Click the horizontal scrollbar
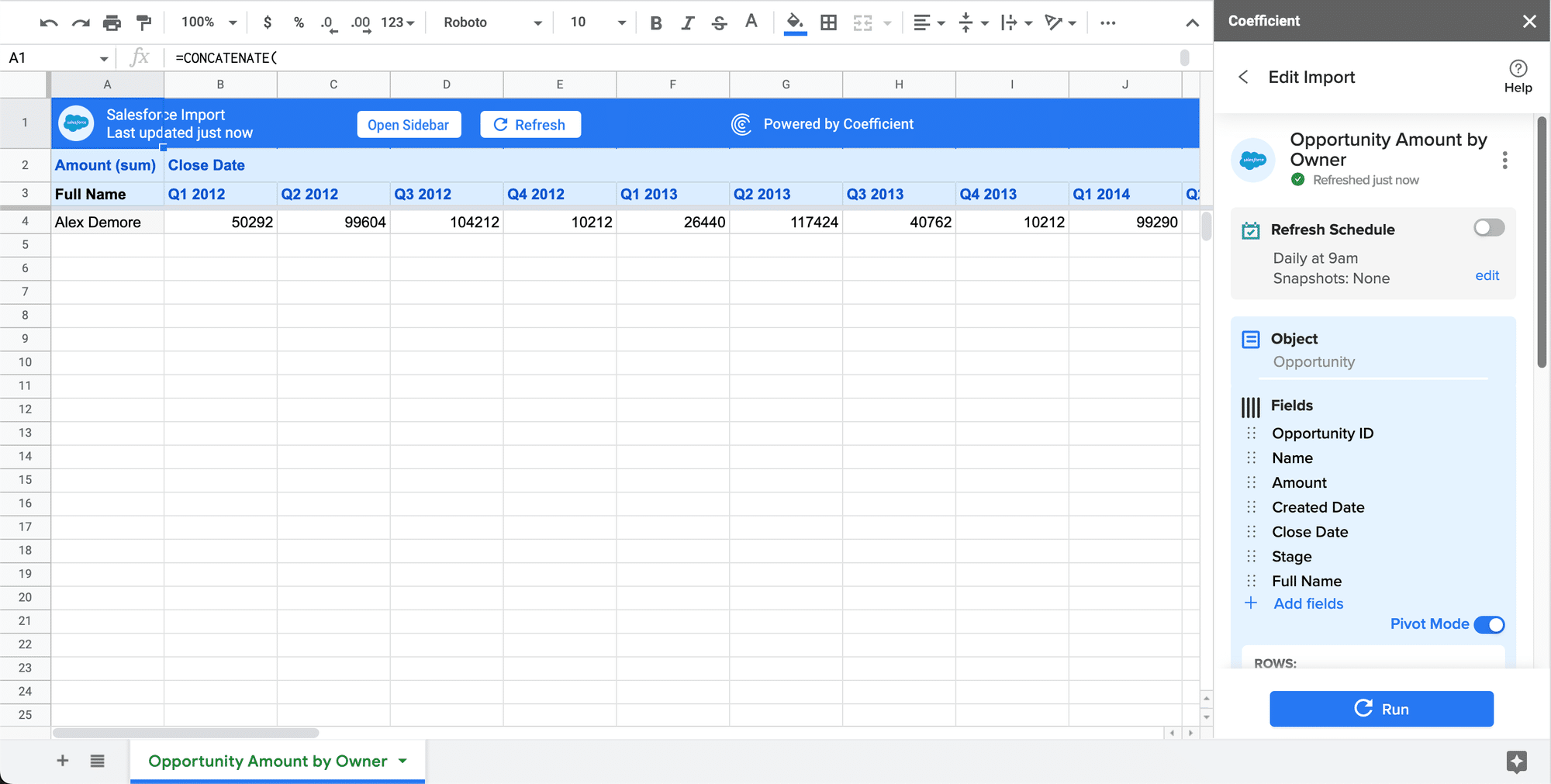Image resolution: width=1551 pixels, height=784 pixels. pos(186,733)
